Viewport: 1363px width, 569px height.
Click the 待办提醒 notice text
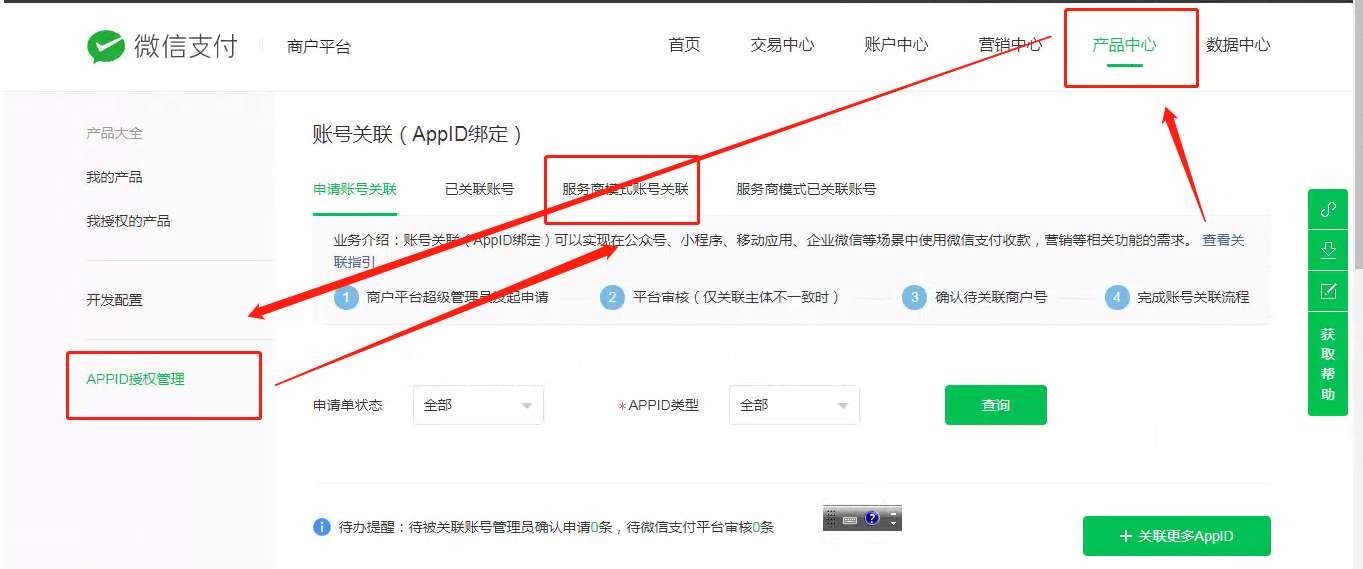point(556,527)
